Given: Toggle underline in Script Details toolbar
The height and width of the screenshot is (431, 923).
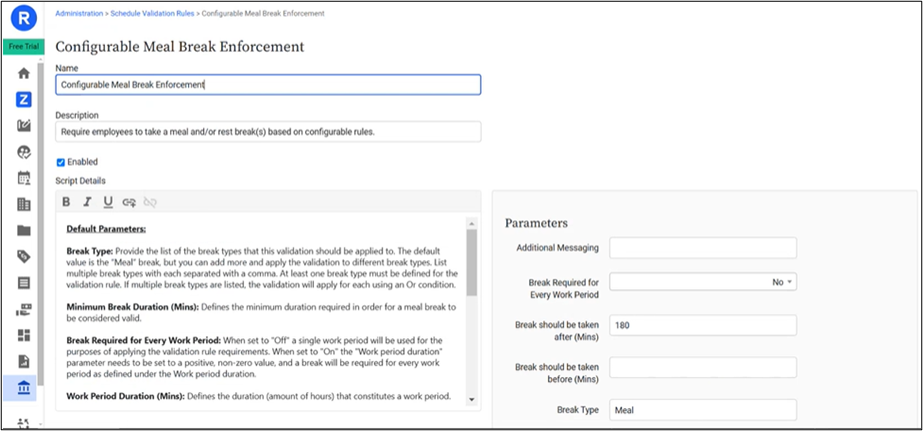Looking at the screenshot, I should pyautogui.click(x=108, y=202).
